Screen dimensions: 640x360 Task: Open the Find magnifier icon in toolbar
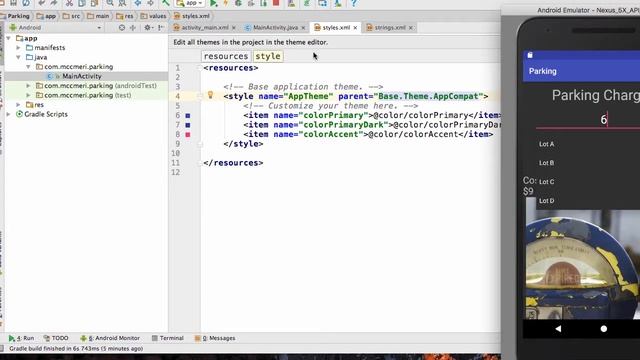(110, 3)
